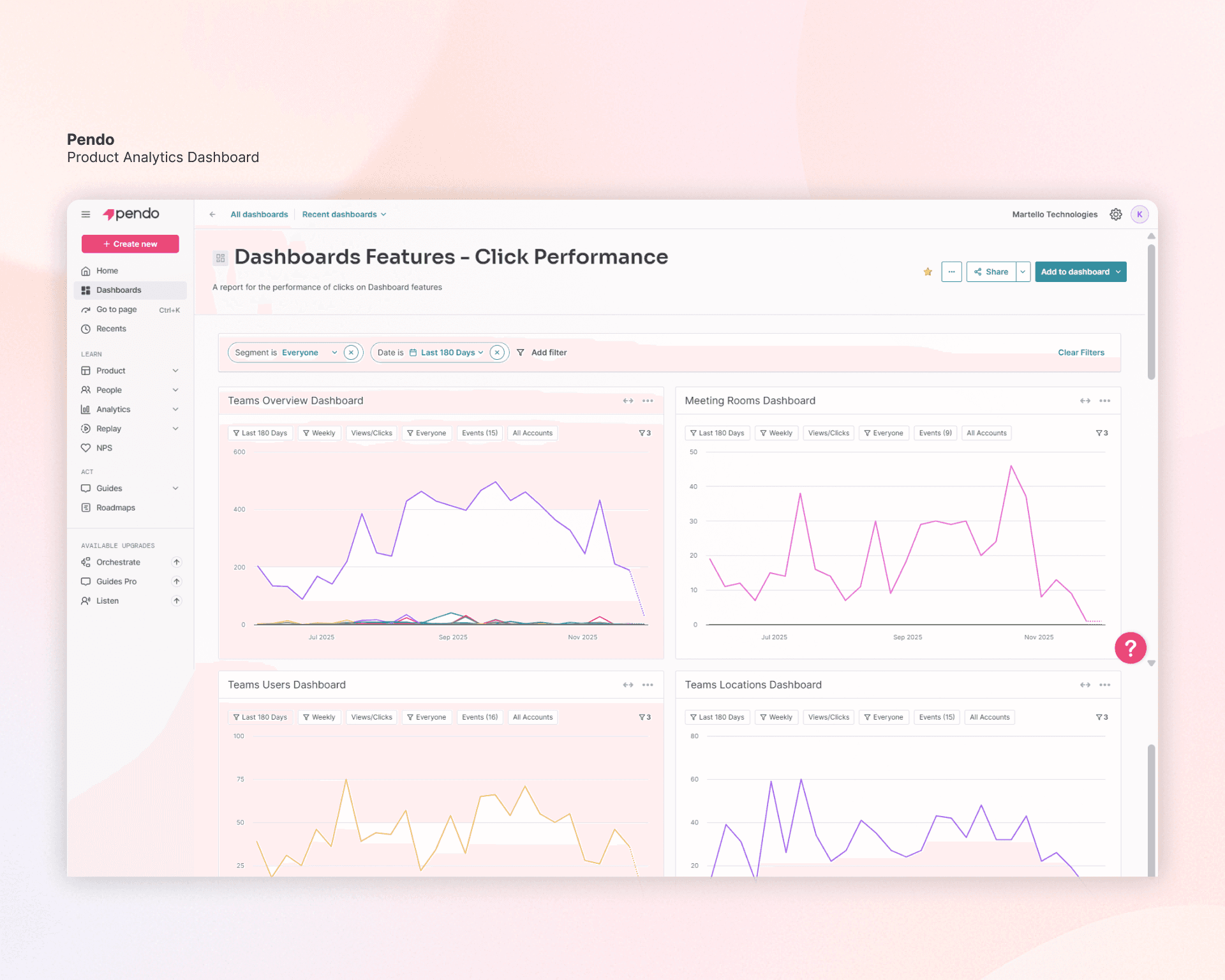Expand the Guides section chevron
This screenshot has width=1225, height=980.
click(x=175, y=488)
